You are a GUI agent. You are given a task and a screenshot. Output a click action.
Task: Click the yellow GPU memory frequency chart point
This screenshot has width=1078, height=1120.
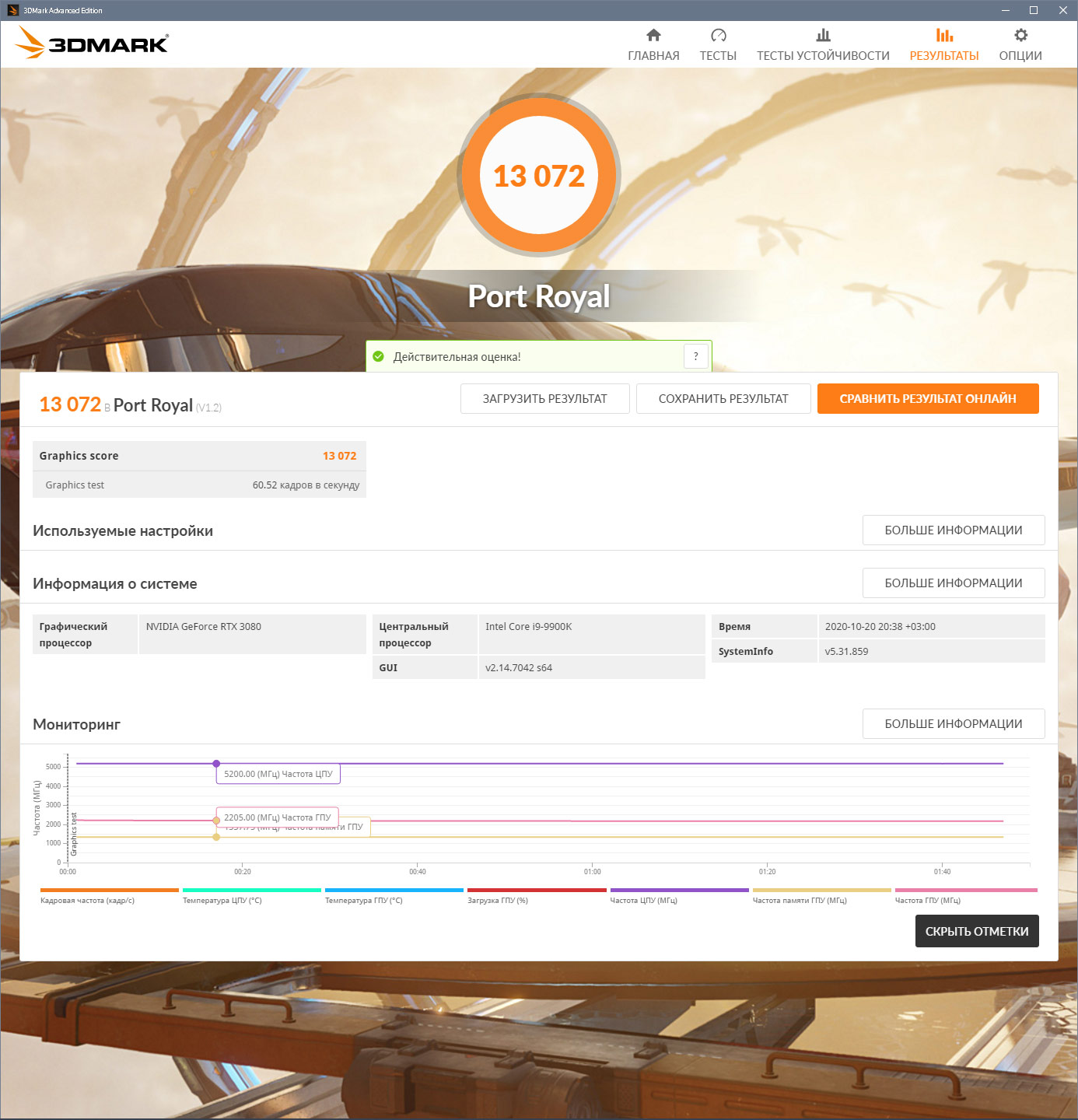point(216,837)
